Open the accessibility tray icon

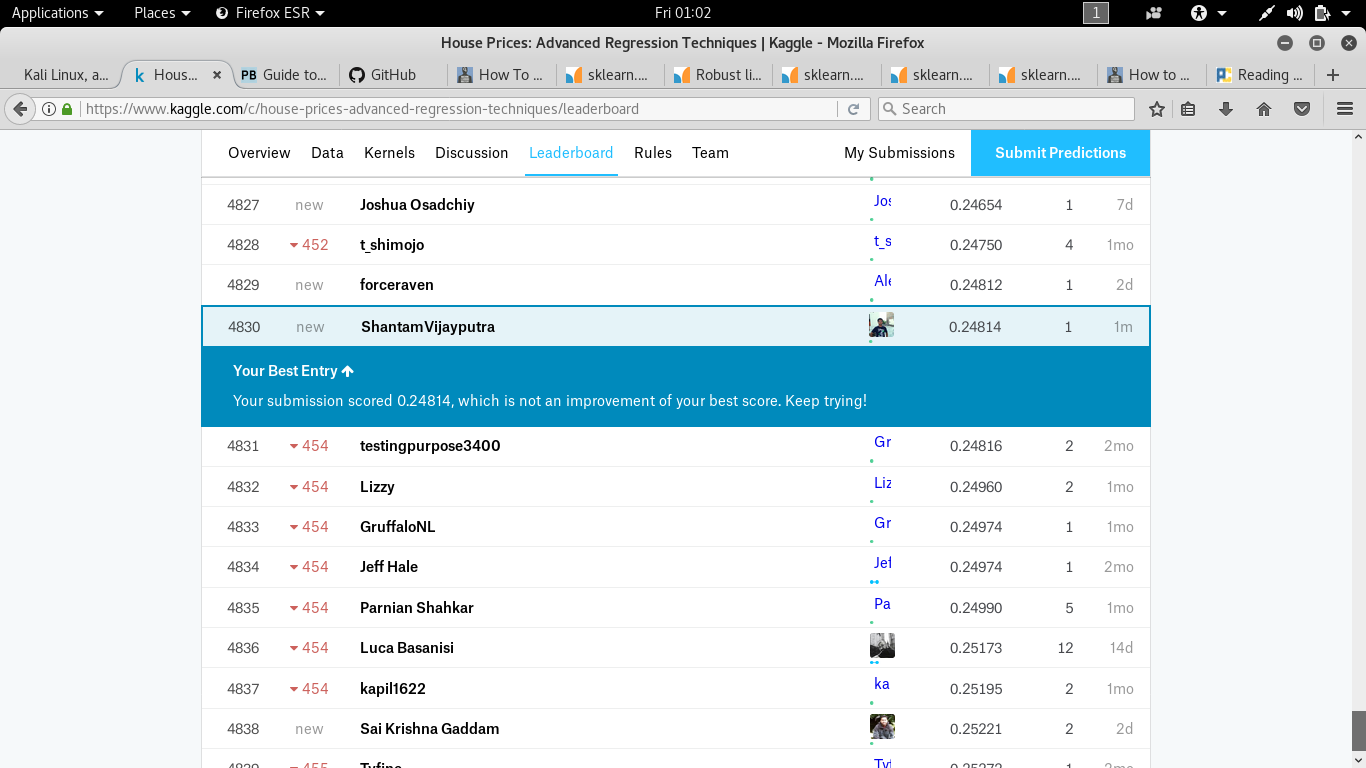1199,13
